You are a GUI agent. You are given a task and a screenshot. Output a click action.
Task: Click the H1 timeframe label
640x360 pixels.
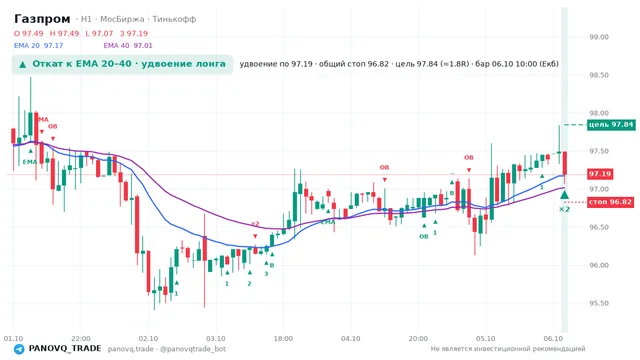click(86, 19)
